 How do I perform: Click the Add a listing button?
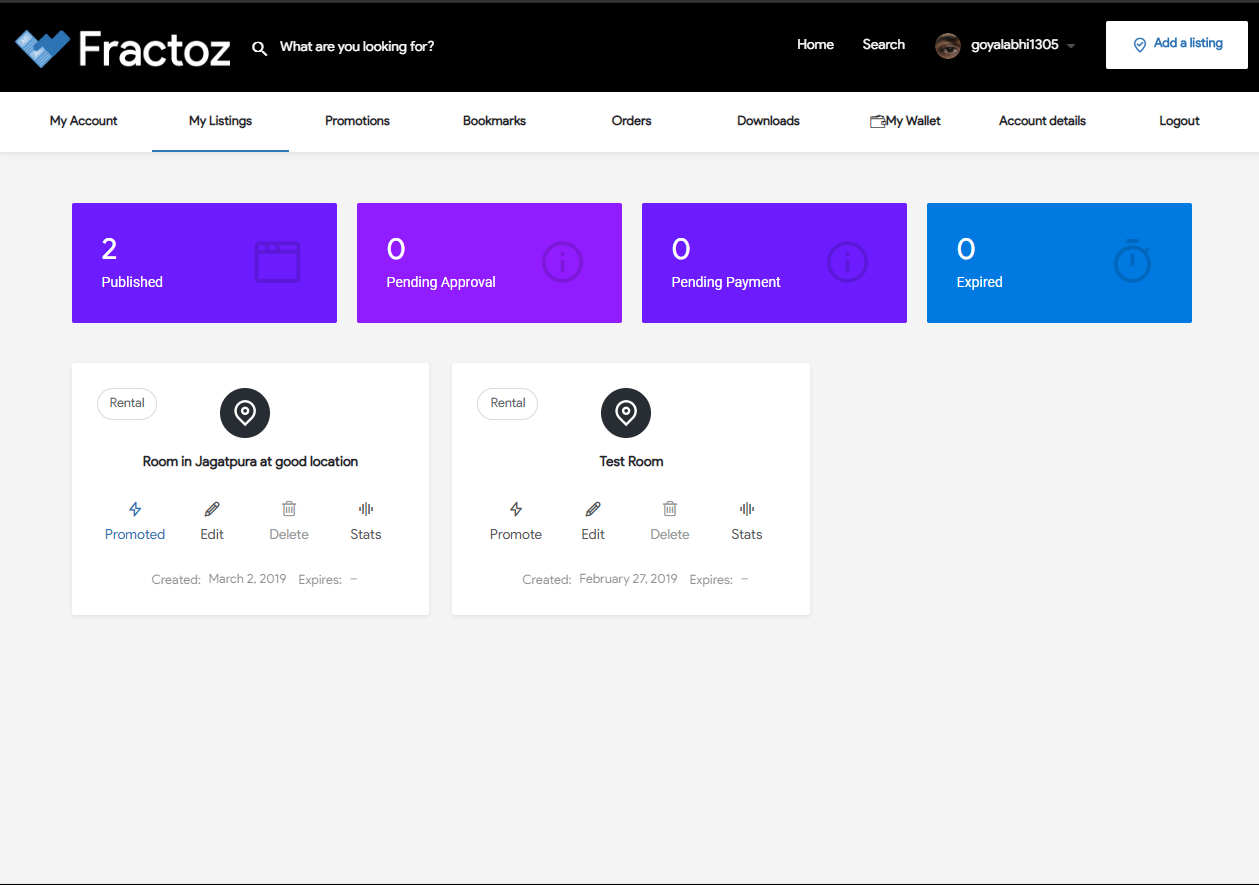point(1176,44)
